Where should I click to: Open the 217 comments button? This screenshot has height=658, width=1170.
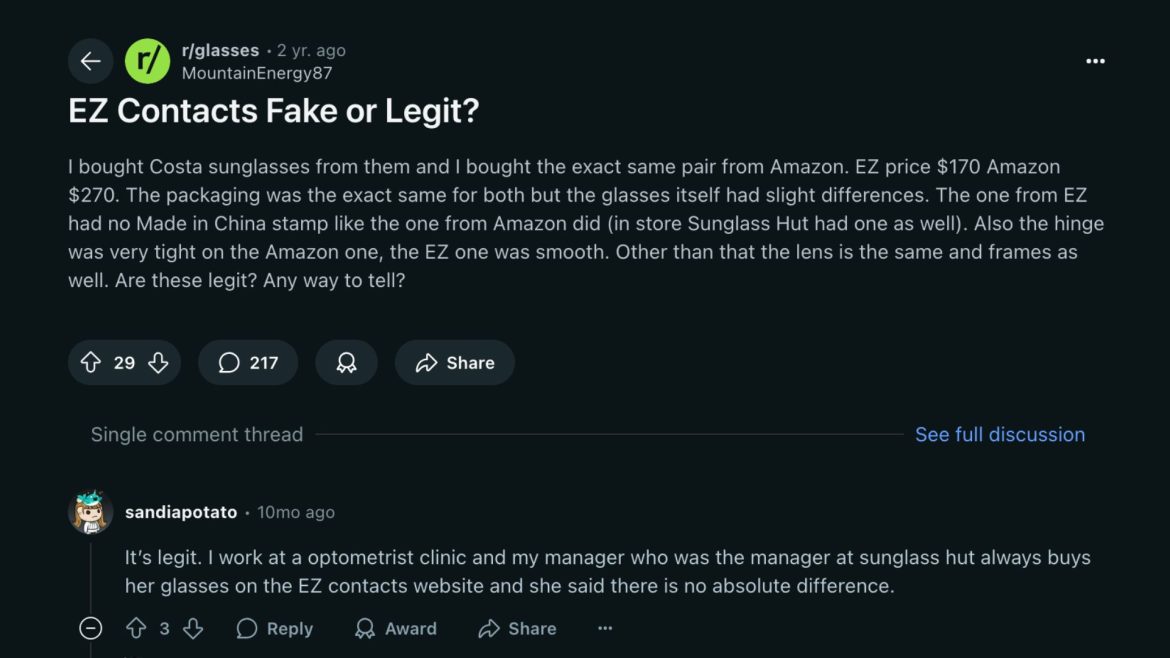(248, 363)
